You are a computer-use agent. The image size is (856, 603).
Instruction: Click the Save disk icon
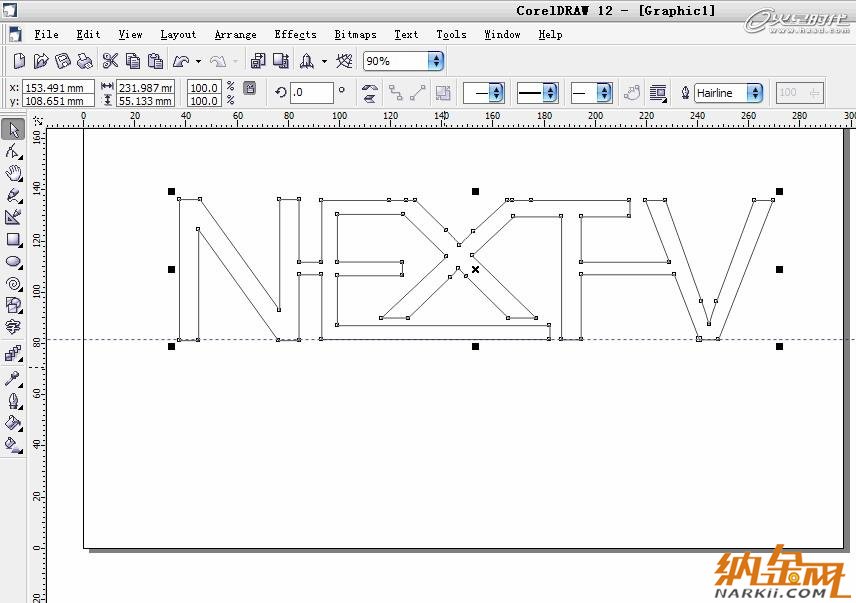[63, 61]
